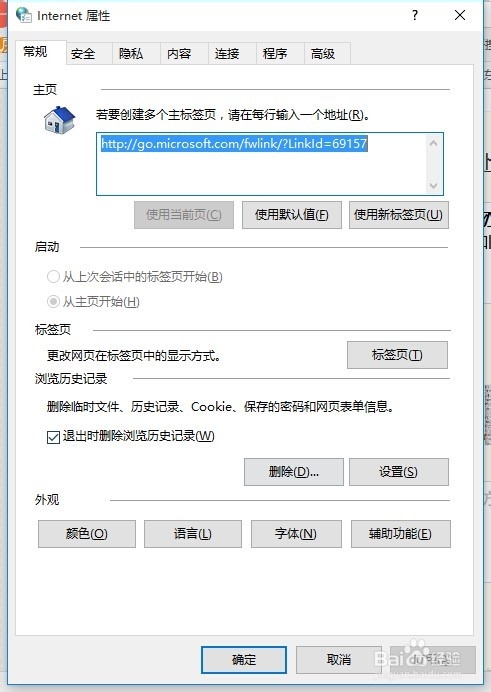The height and width of the screenshot is (692, 491).
Task: Select 从主页开始 radio option
Action: coord(53,302)
